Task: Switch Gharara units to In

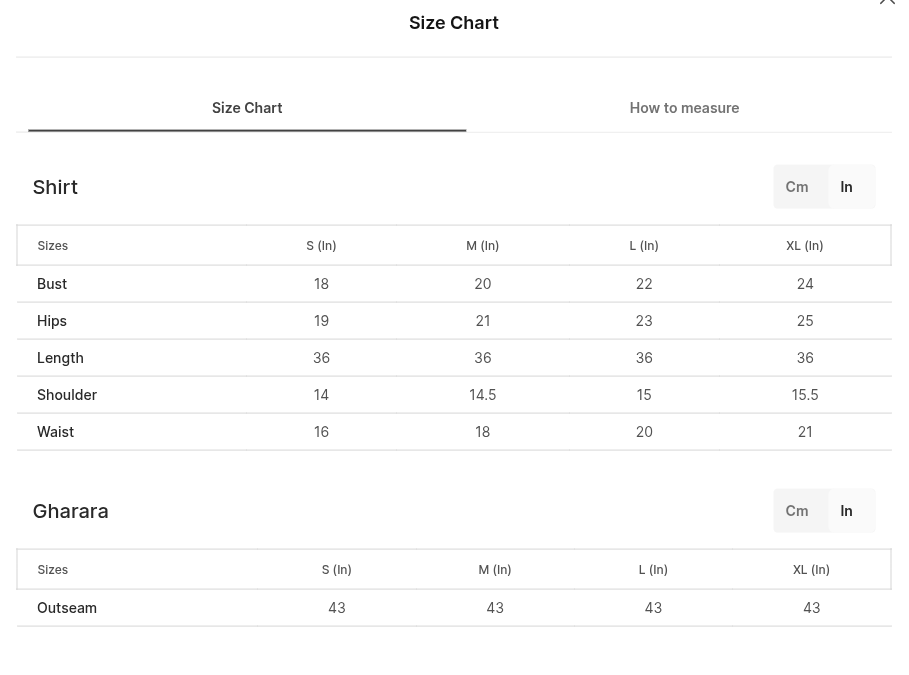Action: (846, 511)
